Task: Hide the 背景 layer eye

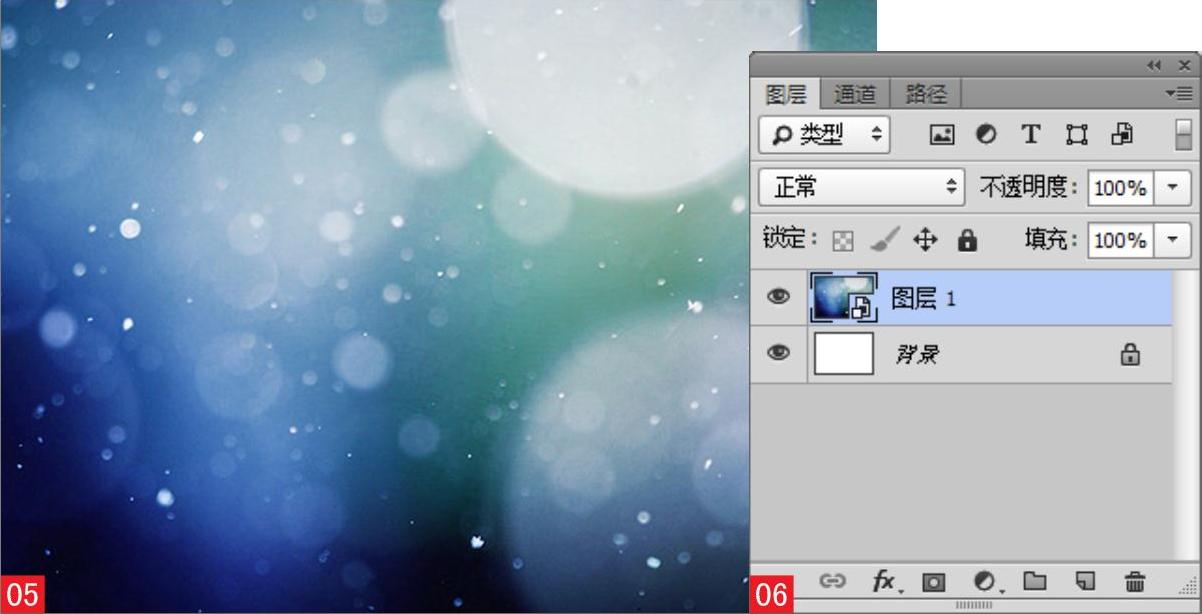Action: [x=778, y=353]
